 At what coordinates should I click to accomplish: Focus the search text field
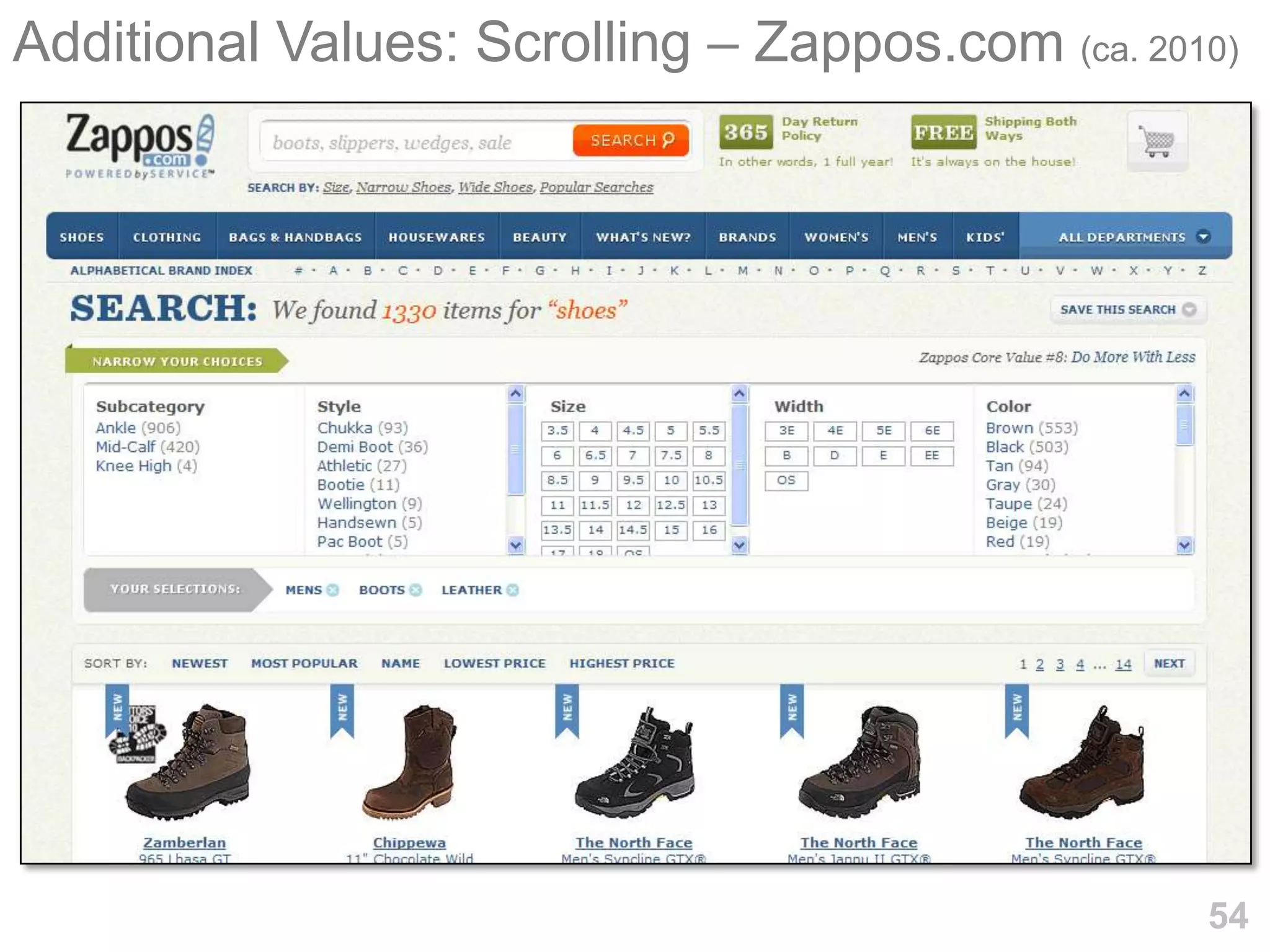(417, 142)
